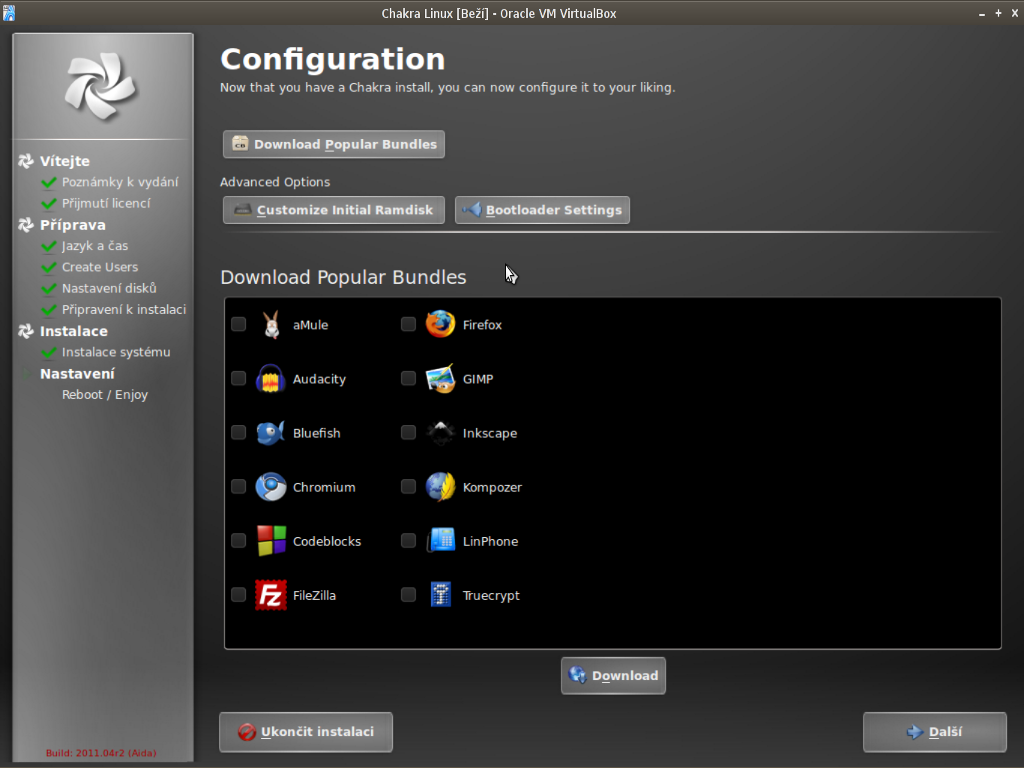1024x768 pixels.
Task: Click the Advanced Options label
Action: click(275, 182)
